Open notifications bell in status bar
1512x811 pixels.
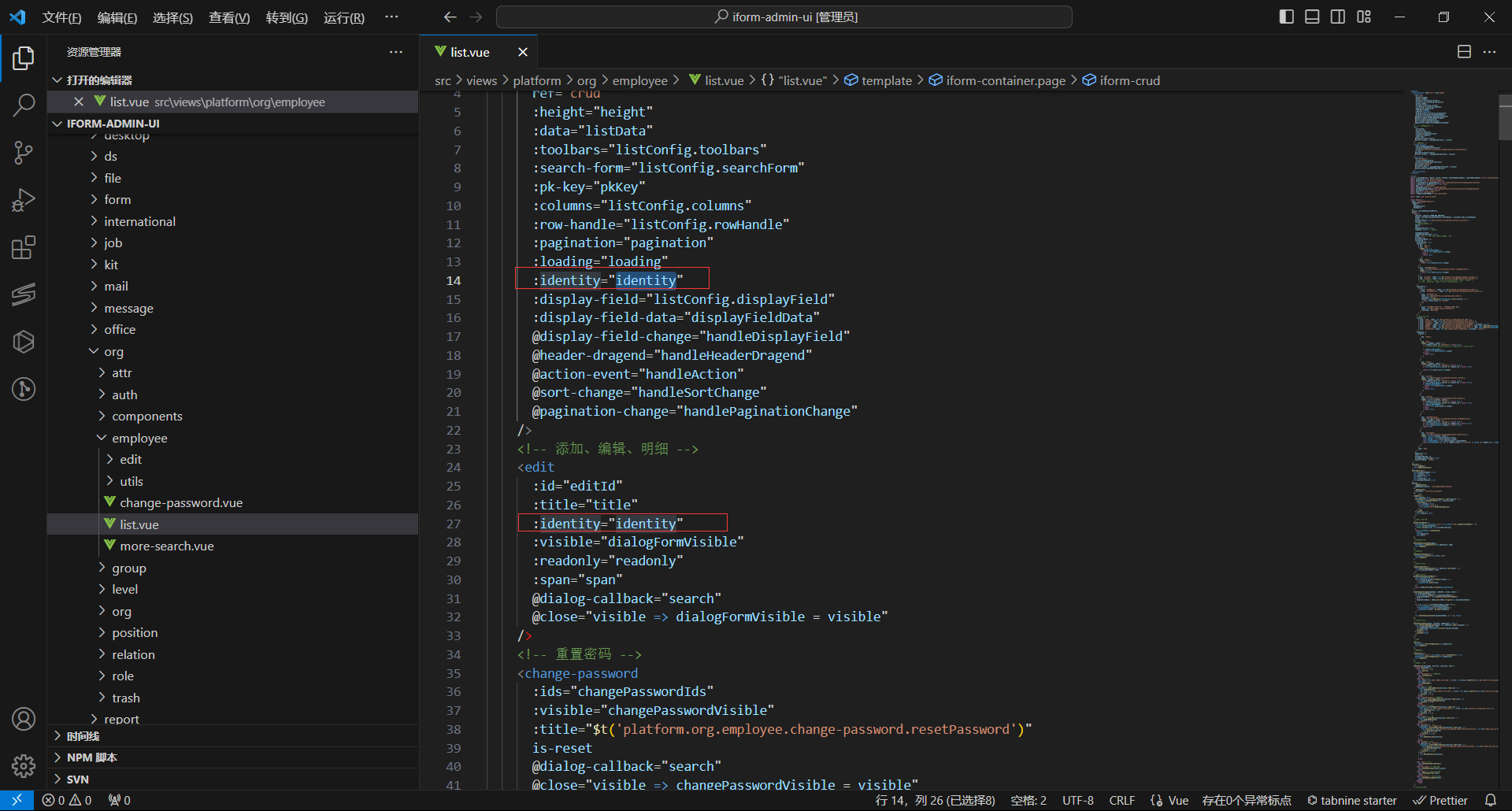pyautogui.click(x=1490, y=800)
